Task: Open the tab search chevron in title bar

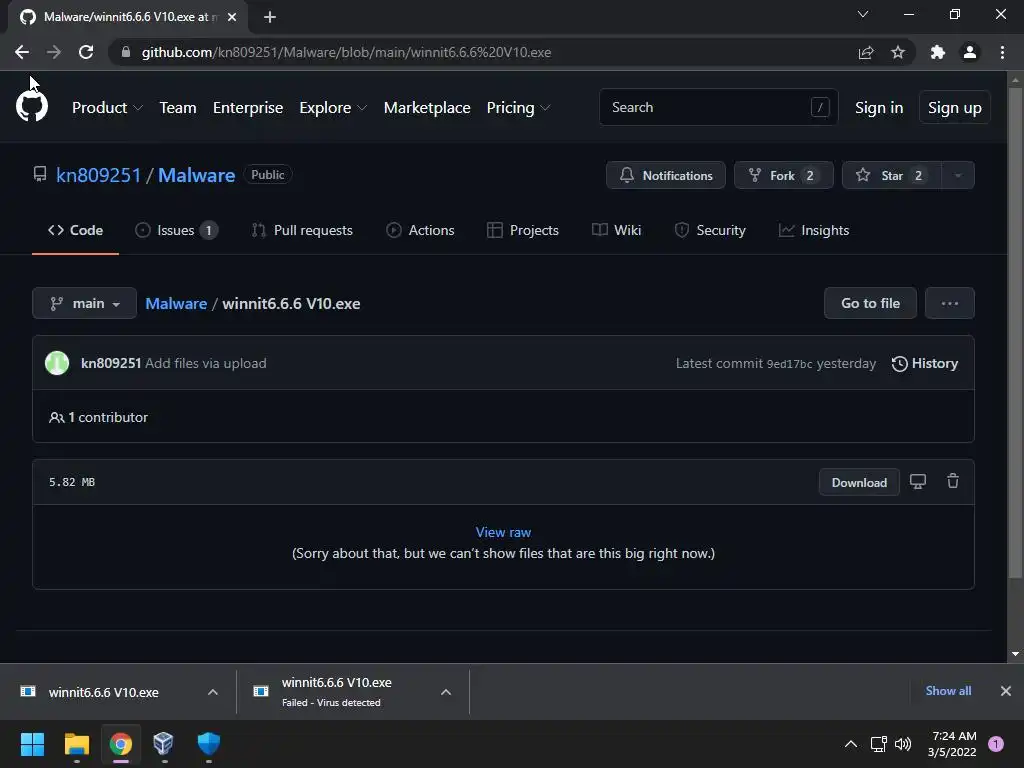Action: click(x=863, y=14)
